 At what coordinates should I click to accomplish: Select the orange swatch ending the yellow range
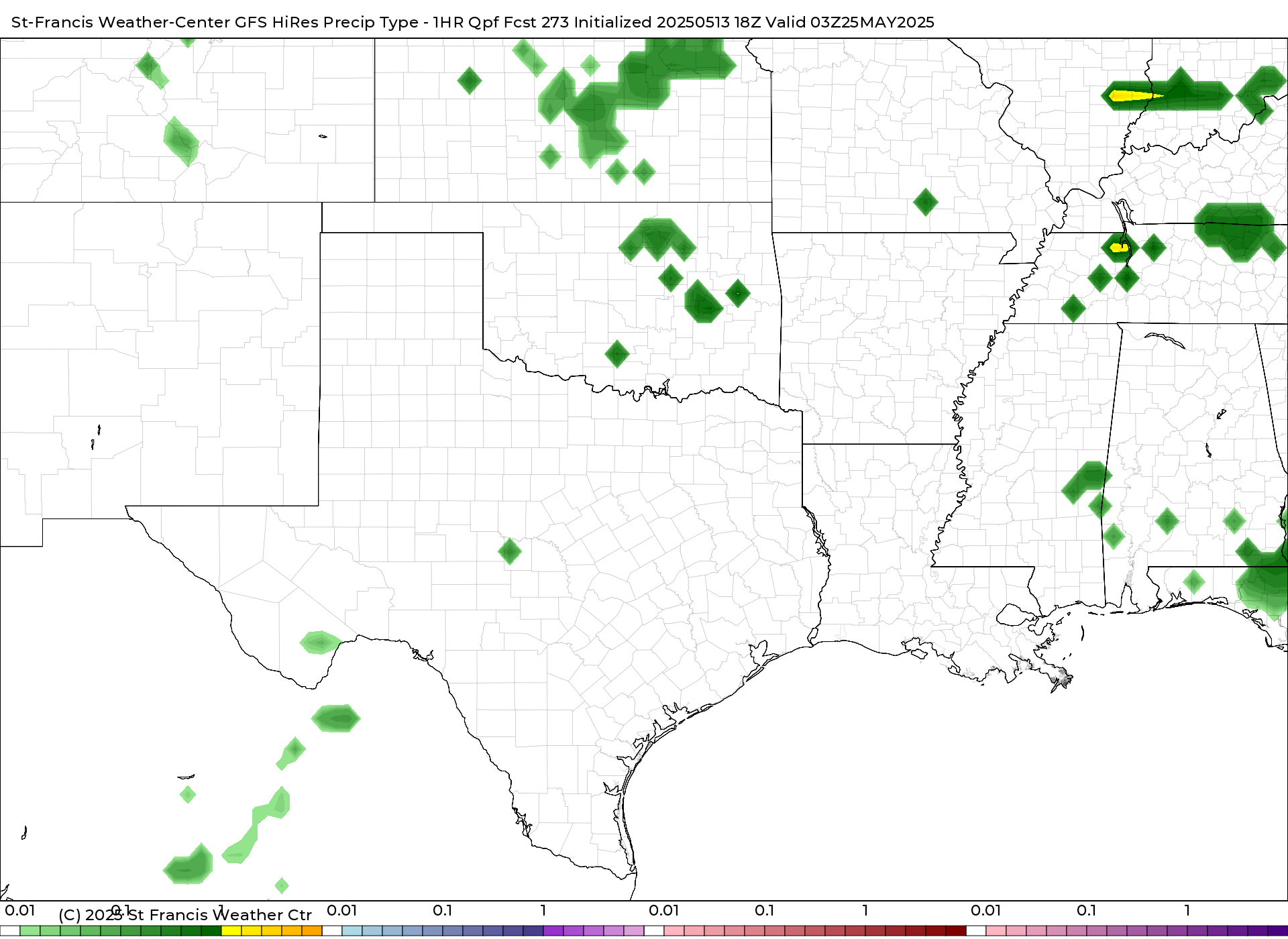pos(312,931)
